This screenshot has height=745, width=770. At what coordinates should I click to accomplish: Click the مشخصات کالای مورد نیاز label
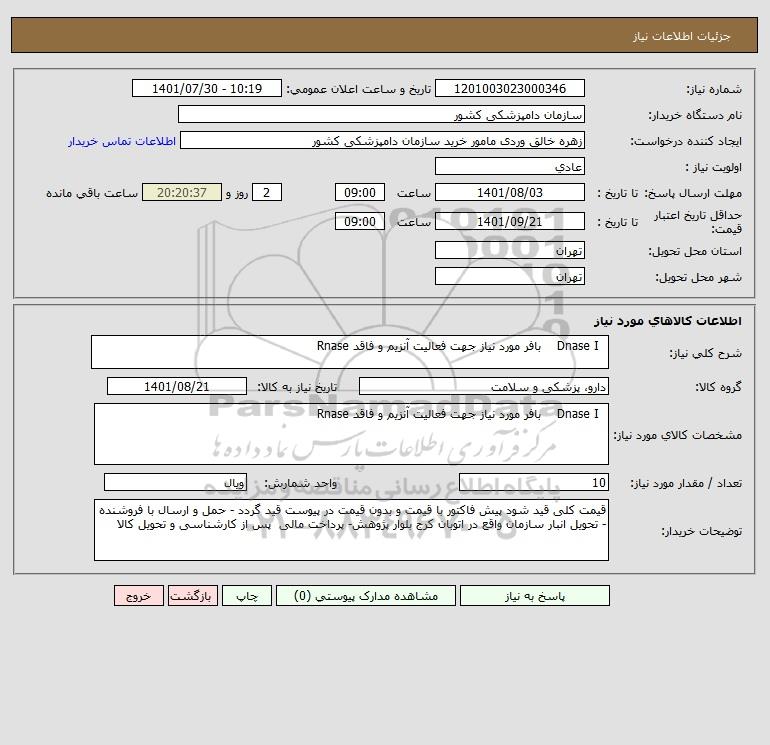click(x=678, y=435)
